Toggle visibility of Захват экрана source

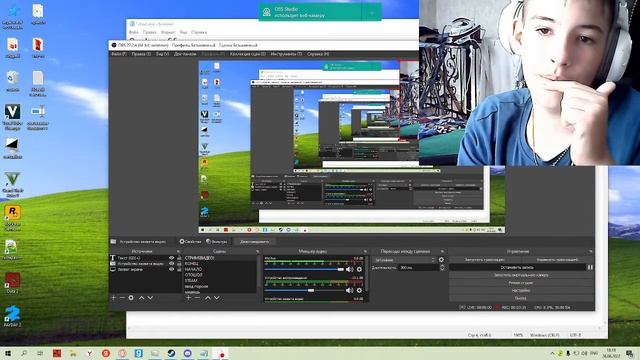tap(171, 269)
